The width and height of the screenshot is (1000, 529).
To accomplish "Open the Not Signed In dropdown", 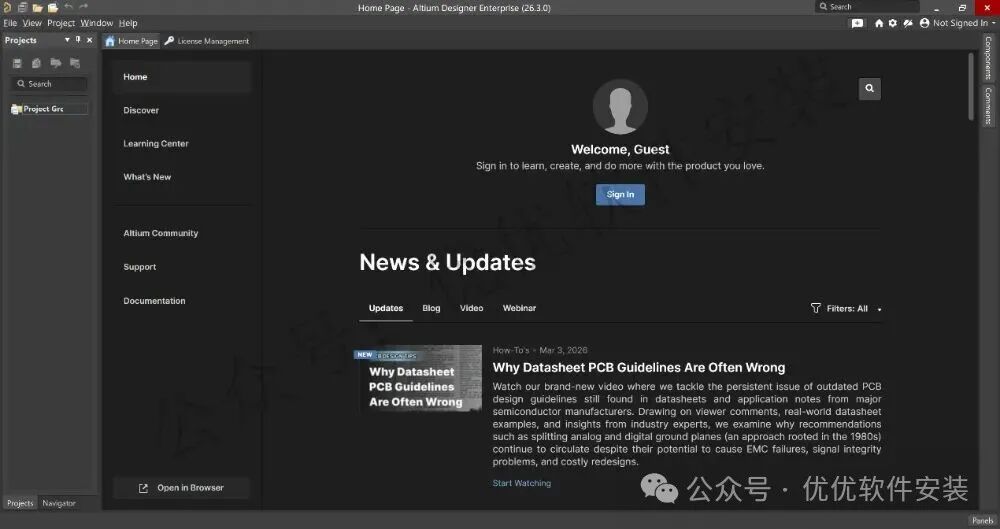I will pos(964,23).
